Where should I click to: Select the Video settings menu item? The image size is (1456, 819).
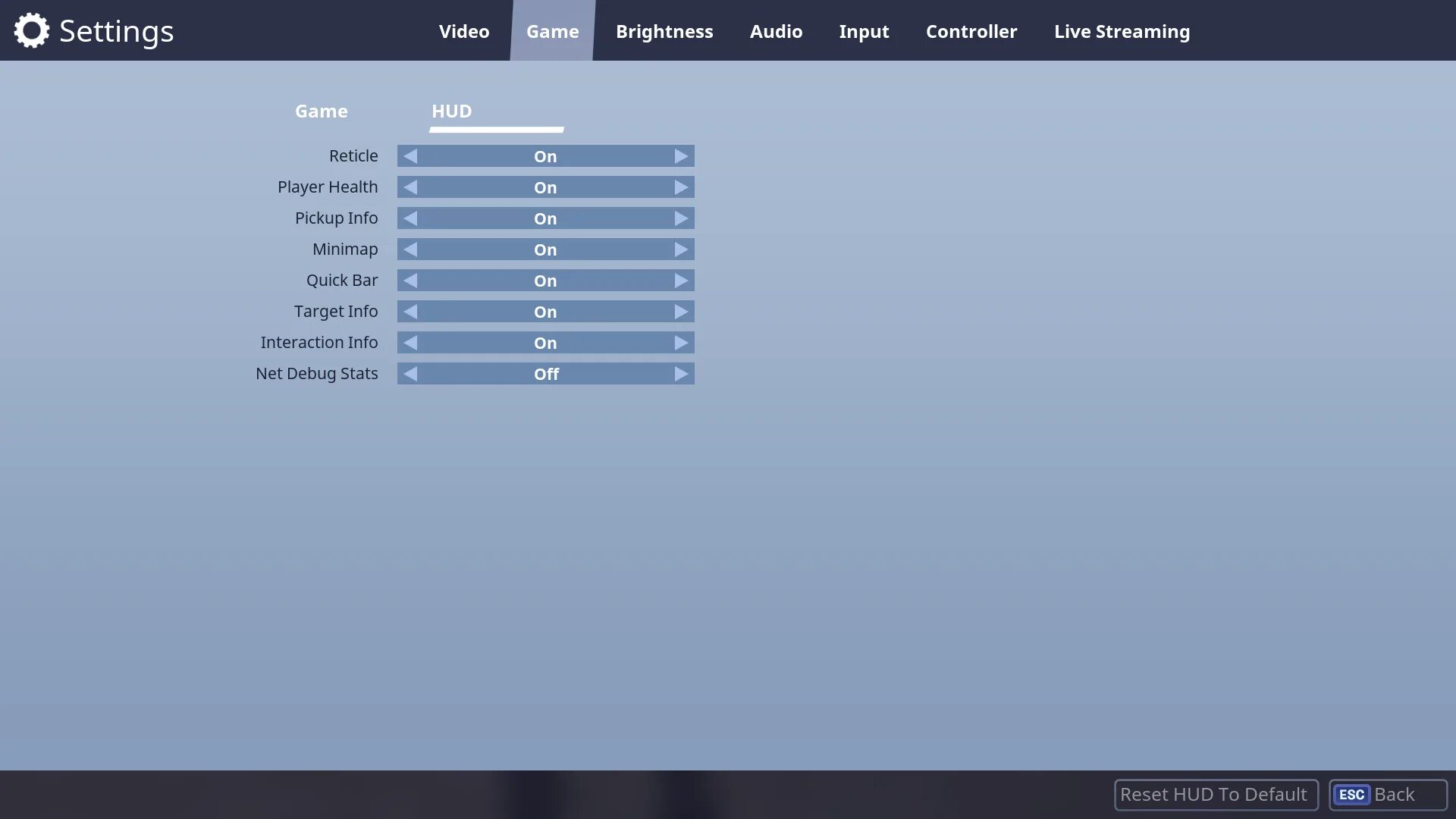tap(464, 30)
